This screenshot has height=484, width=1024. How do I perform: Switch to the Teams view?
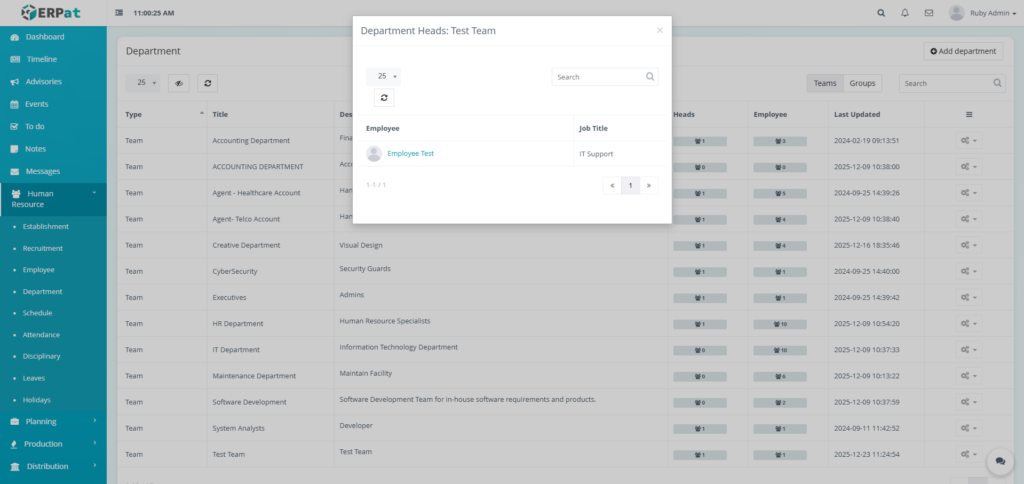[825, 83]
